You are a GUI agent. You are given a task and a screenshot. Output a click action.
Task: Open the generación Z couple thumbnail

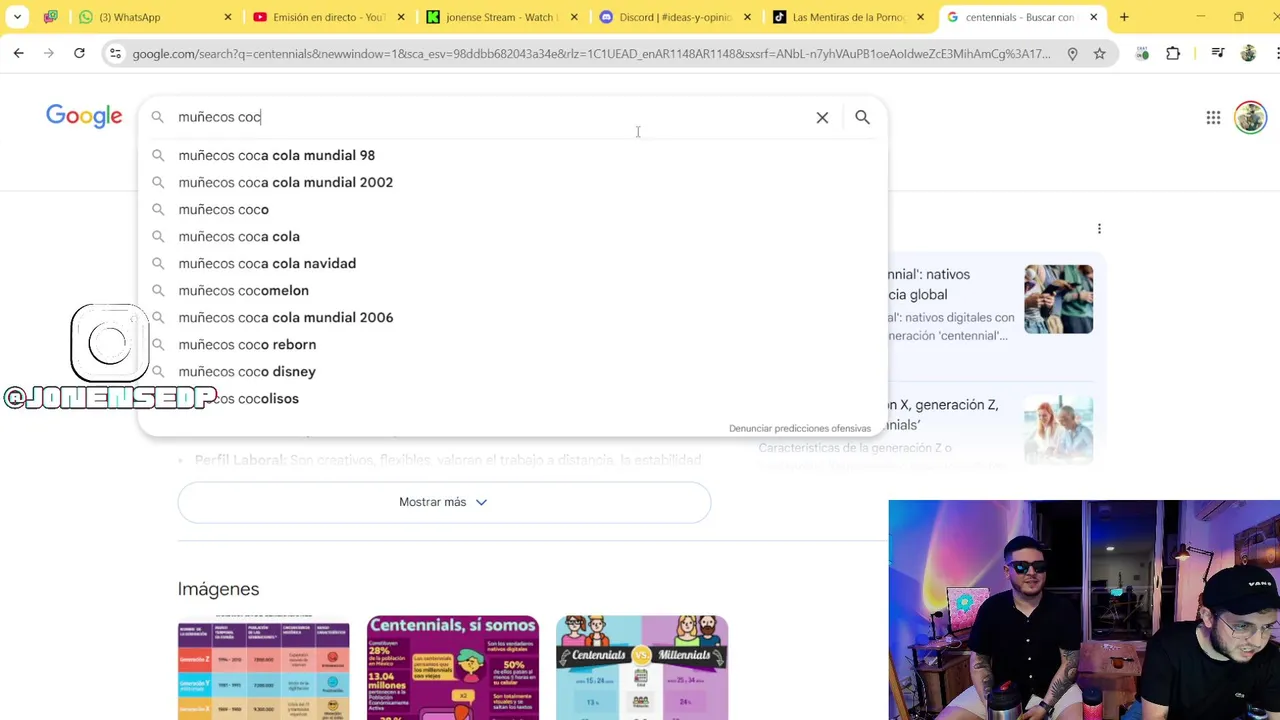[1058, 430]
